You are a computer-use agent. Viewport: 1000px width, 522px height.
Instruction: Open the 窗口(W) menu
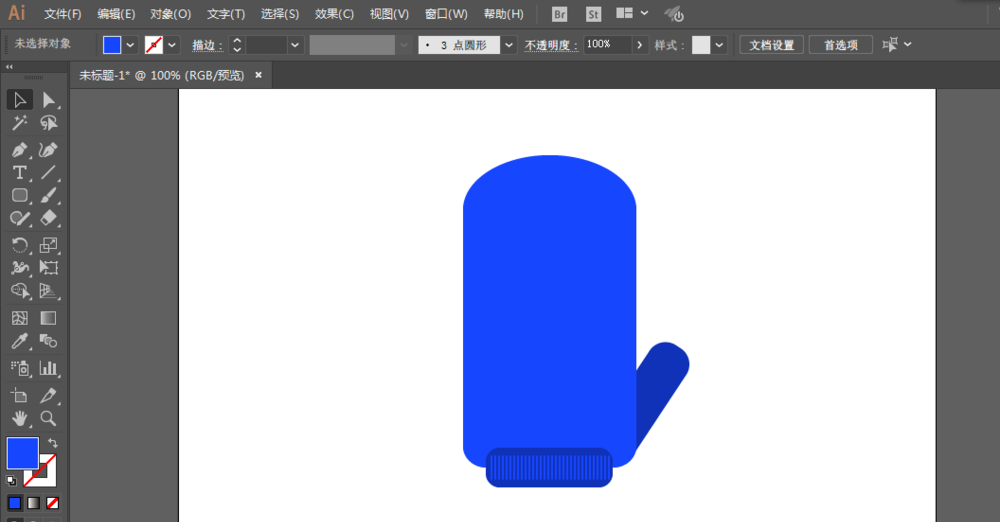[446, 14]
